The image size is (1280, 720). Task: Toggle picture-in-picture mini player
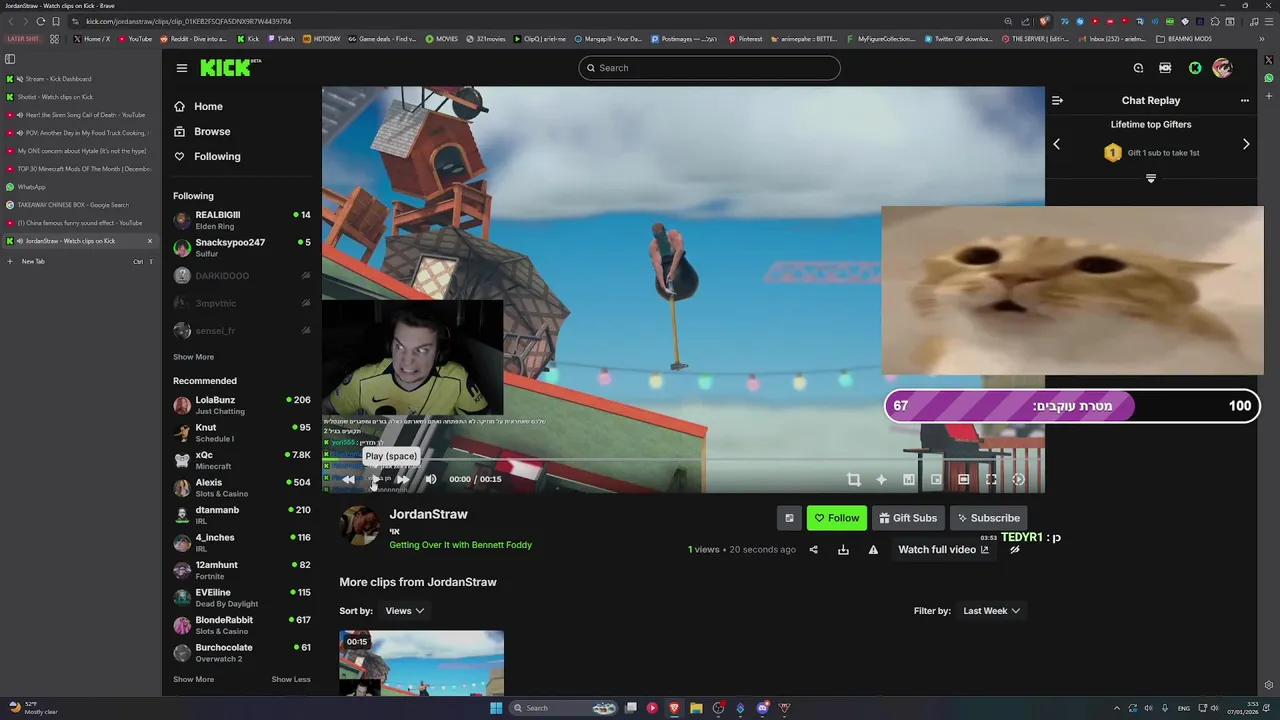click(x=936, y=479)
